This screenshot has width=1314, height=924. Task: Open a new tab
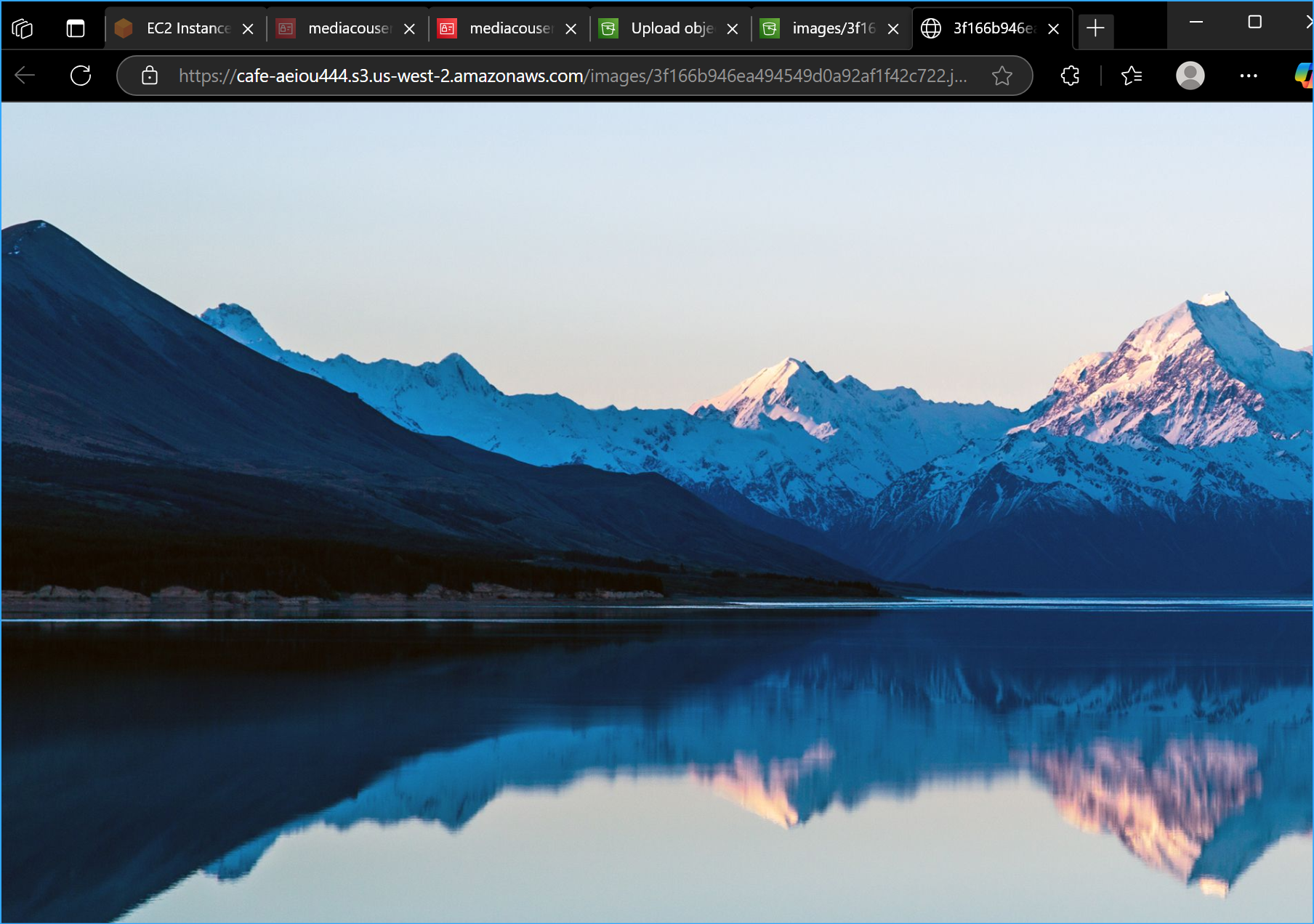(x=1095, y=28)
